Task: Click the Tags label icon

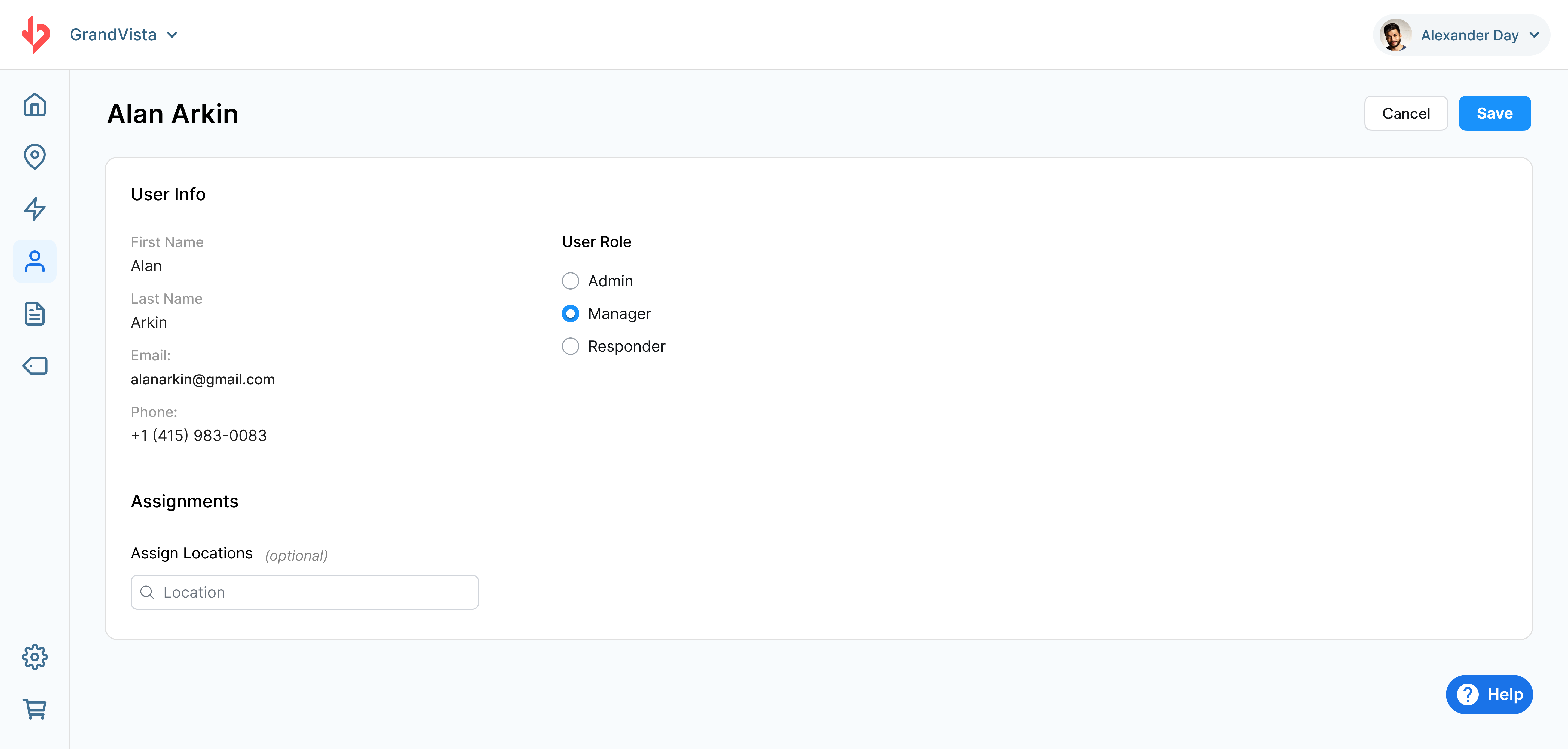Action: tap(35, 366)
